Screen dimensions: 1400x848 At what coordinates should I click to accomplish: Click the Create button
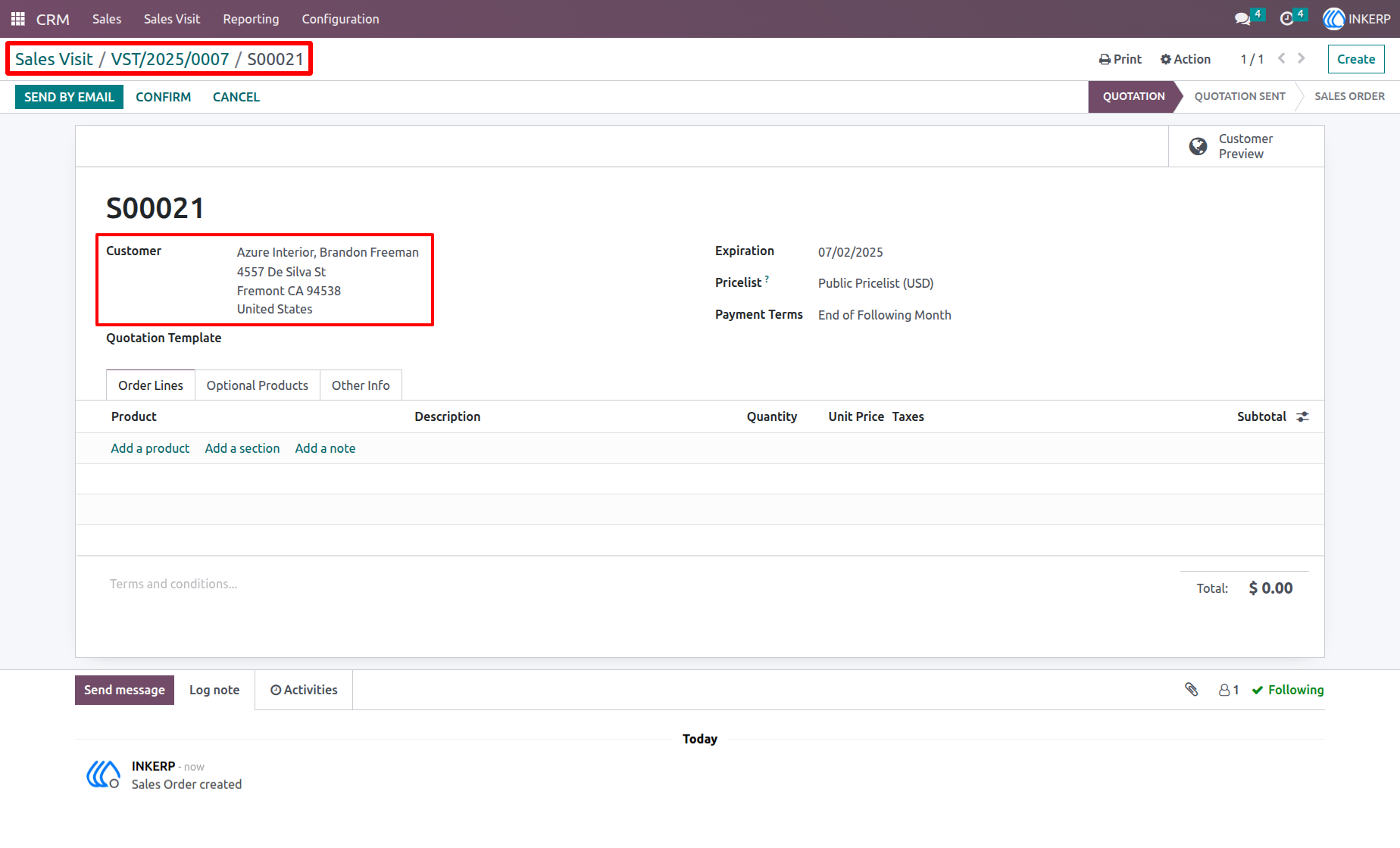pyautogui.click(x=1356, y=59)
